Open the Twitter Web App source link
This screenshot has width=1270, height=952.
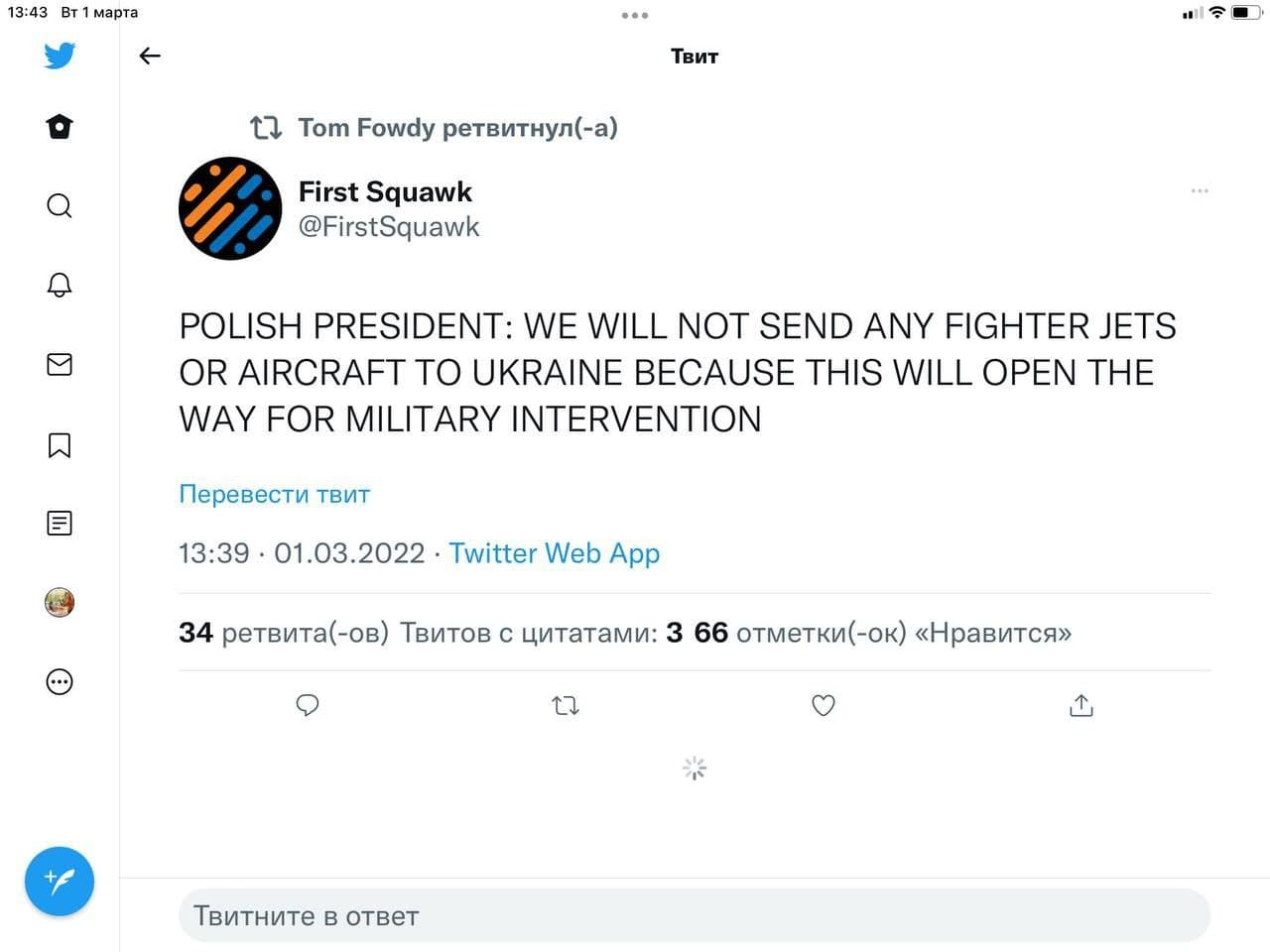[554, 553]
